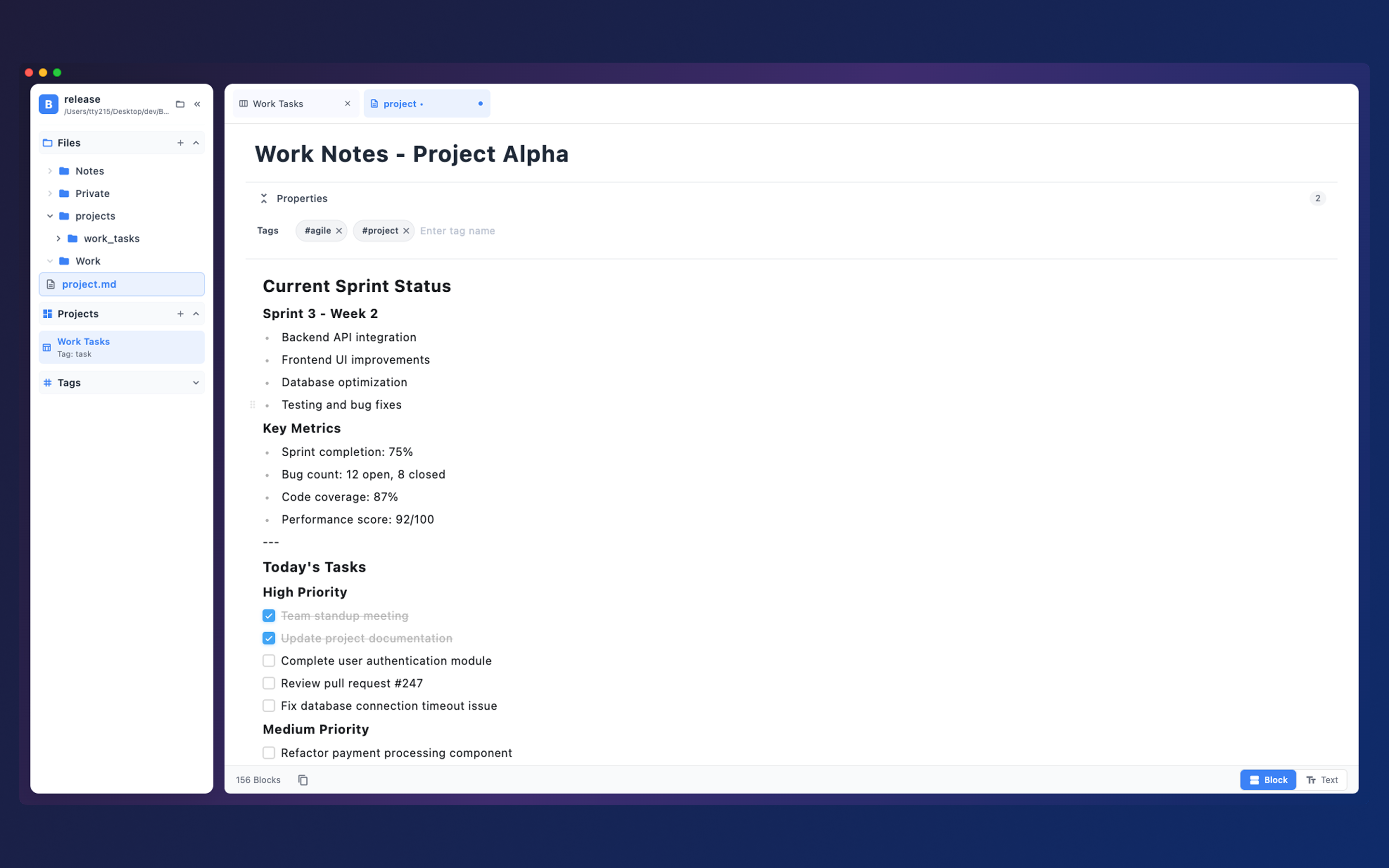The image size is (1389, 868).
Task: Uncheck Team standup meeting checkbox
Action: point(269,616)
